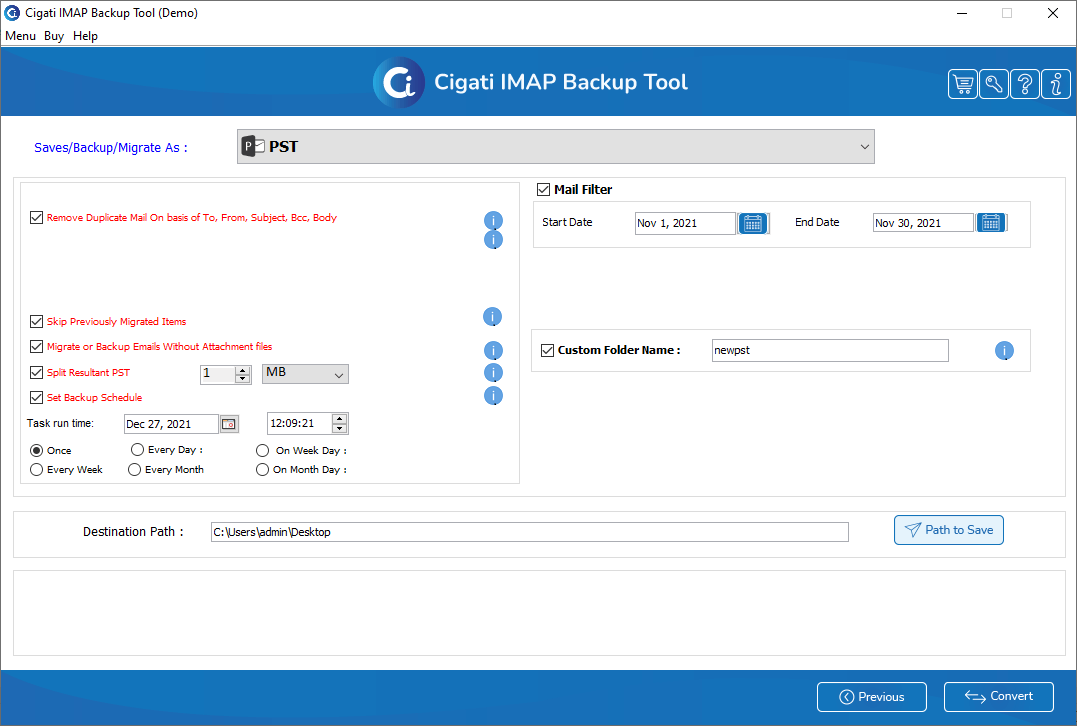Select the Every Week radio button

36,470
